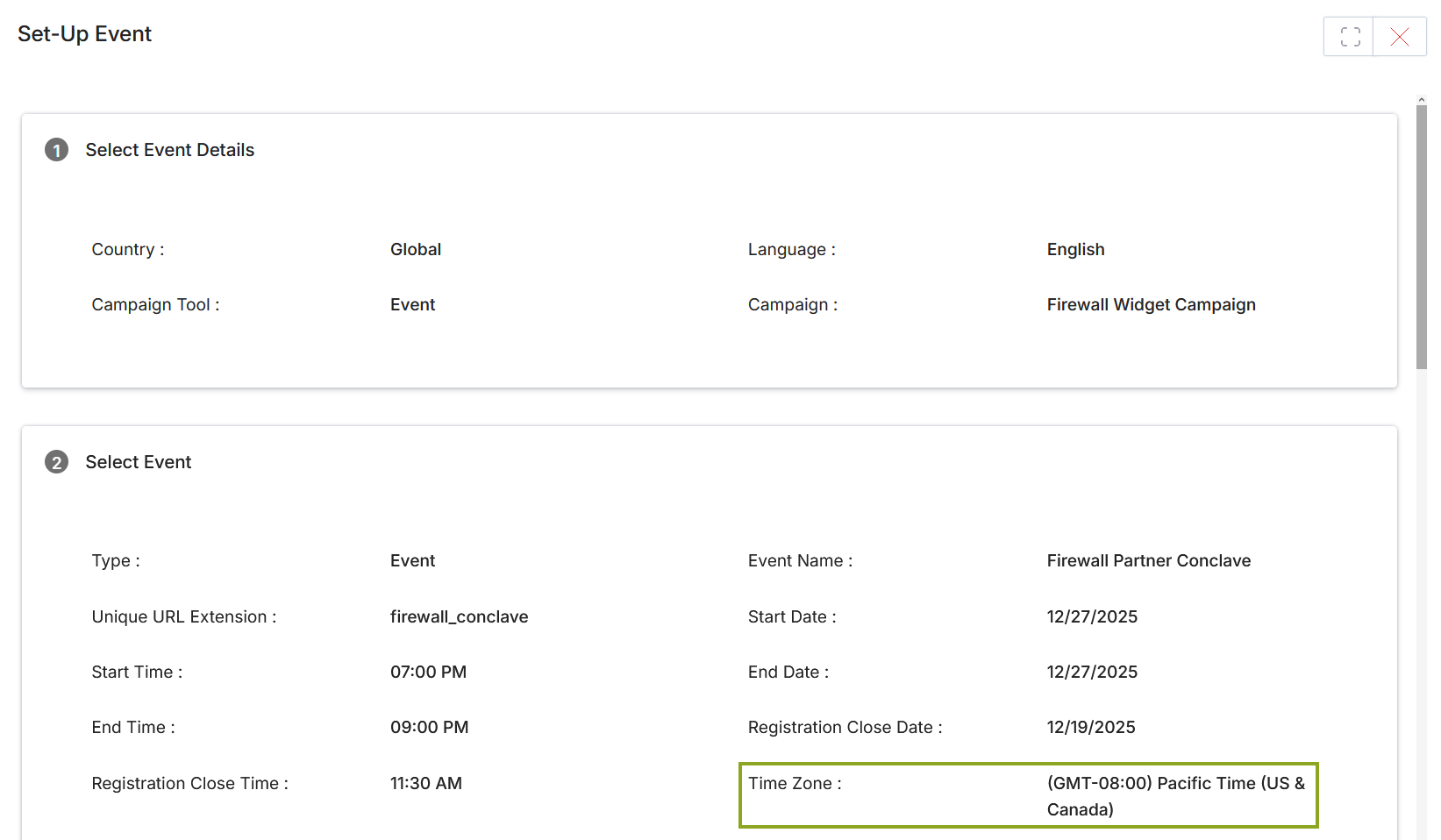Click Firewall Widget Campaign value
The width and height of the screenshot is (1441, 840).
(1151, 305)
